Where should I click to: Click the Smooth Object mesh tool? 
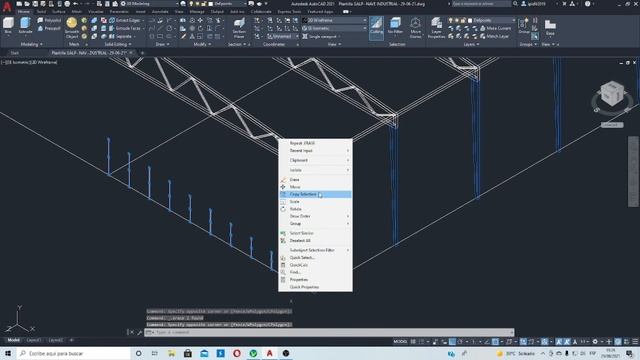tap(72, 28)
